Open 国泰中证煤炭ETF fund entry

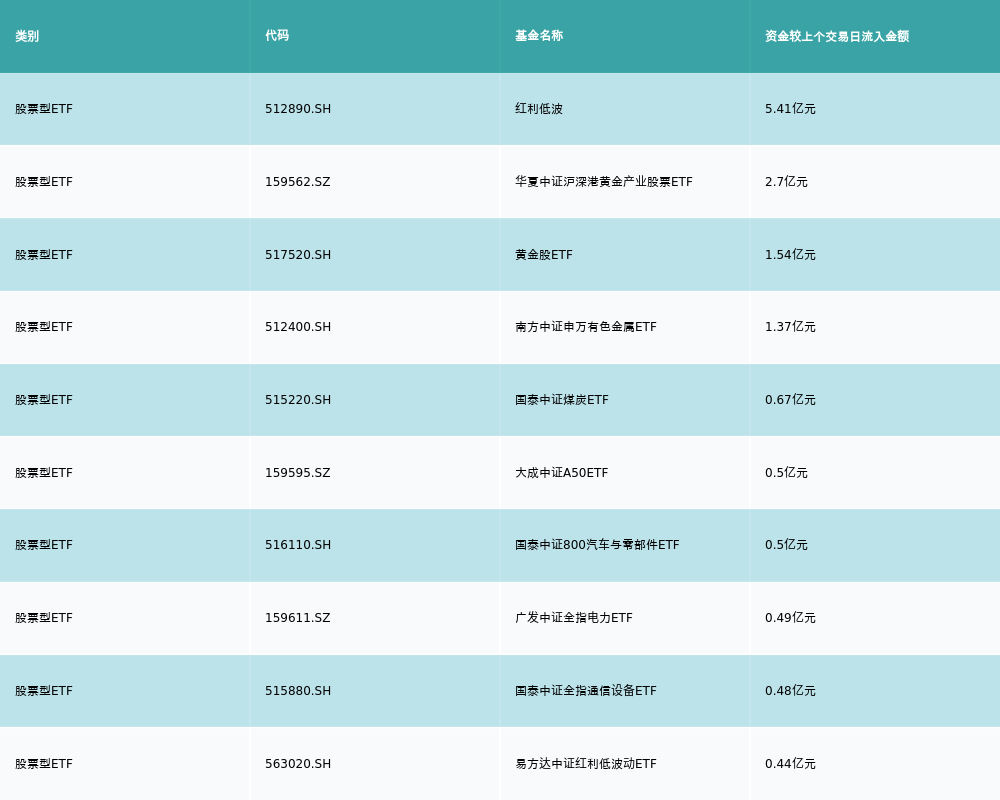561,400
